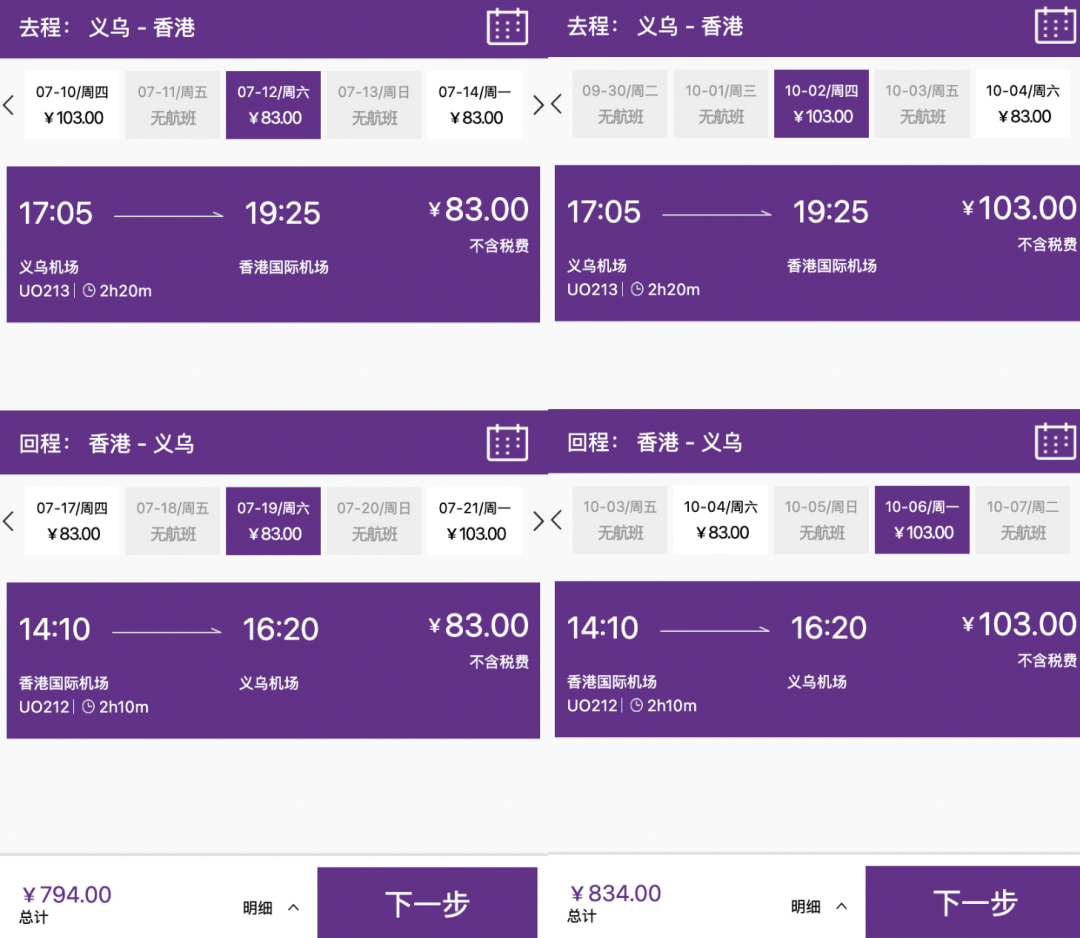1080x938 pixels.
Task: Select 10-04 Saturday return date
Action: pyautogui.click(x=720, y=520)
